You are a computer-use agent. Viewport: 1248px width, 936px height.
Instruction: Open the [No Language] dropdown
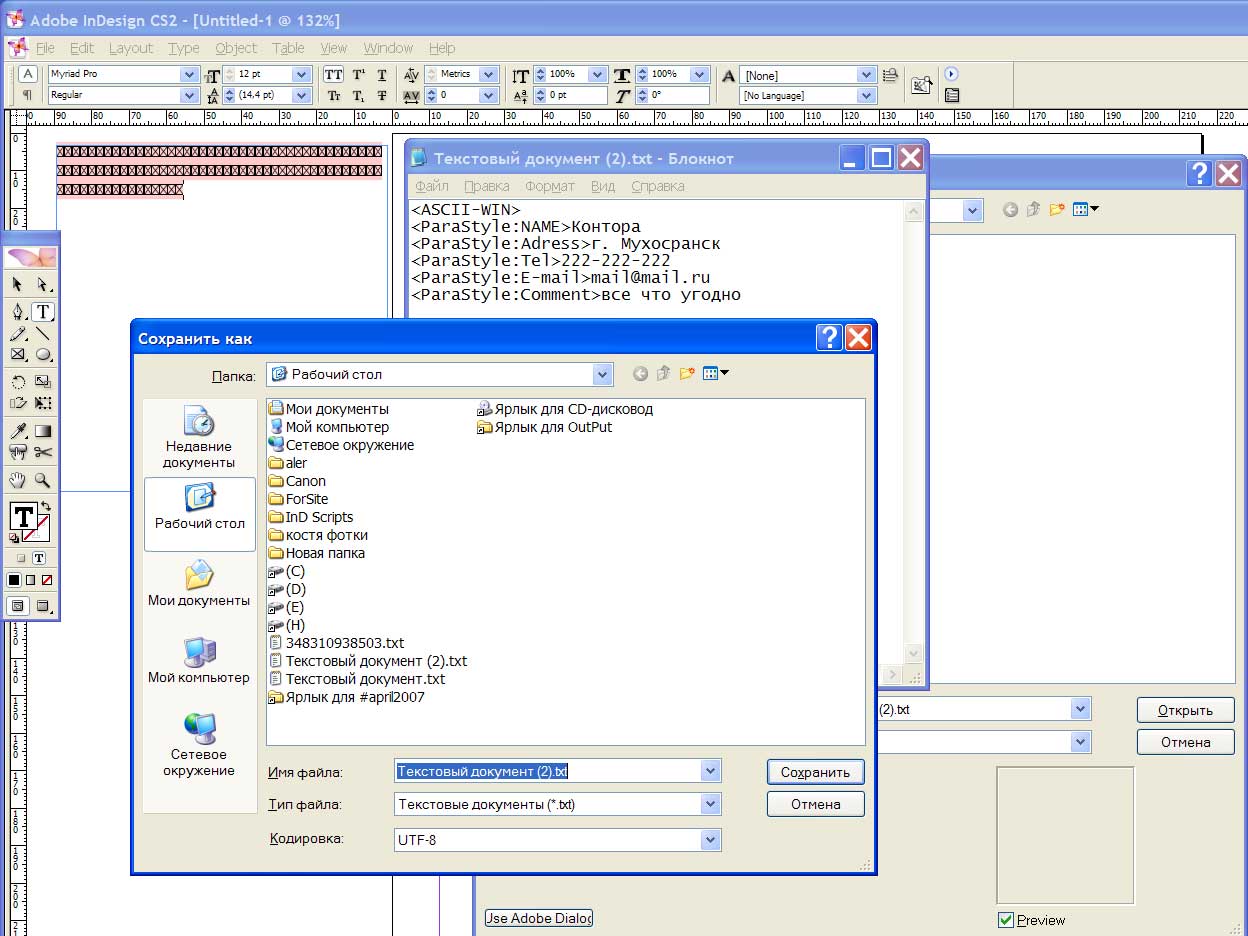coord(866,96)
